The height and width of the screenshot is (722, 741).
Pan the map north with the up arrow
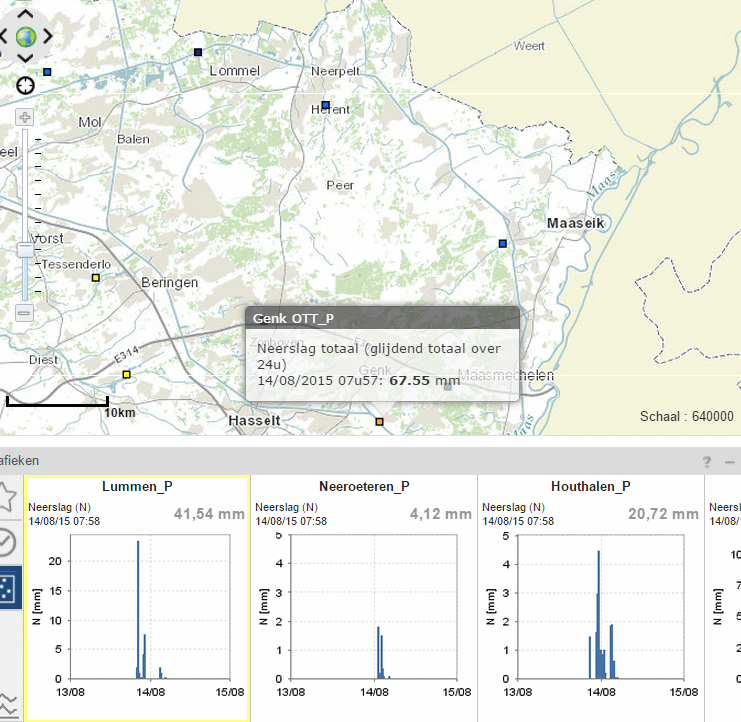click(26, 14)
